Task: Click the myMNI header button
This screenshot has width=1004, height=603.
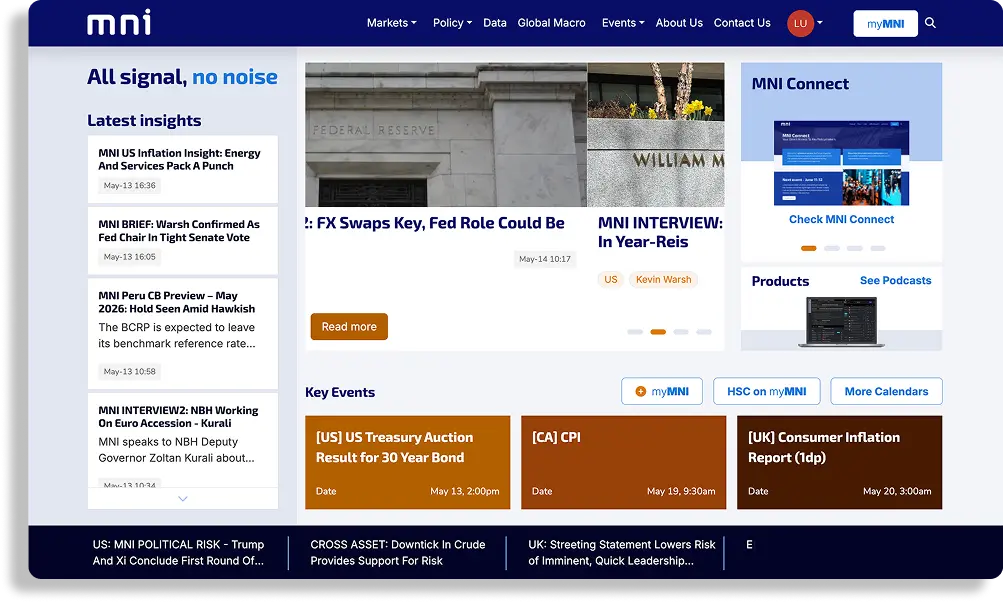Action: tap(885, 24)
